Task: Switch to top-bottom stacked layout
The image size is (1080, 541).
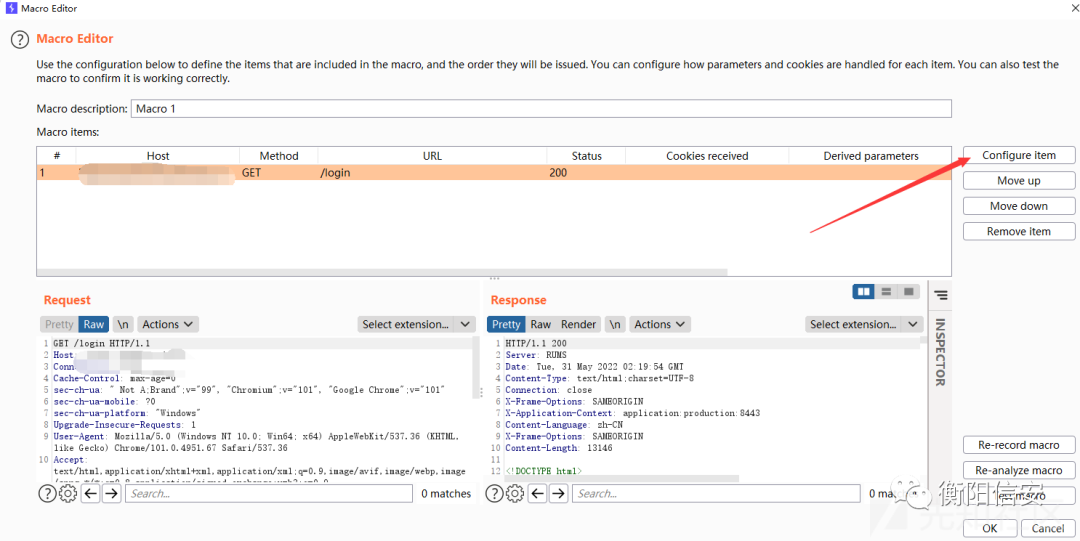Action: click(x=886, y=292)
